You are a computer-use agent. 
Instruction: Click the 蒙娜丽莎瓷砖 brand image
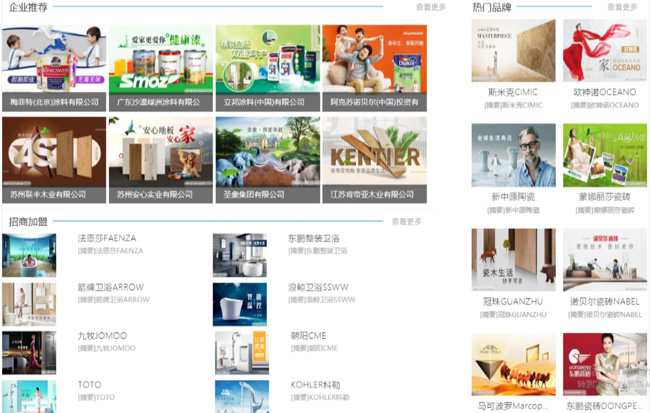coord(605,155)
